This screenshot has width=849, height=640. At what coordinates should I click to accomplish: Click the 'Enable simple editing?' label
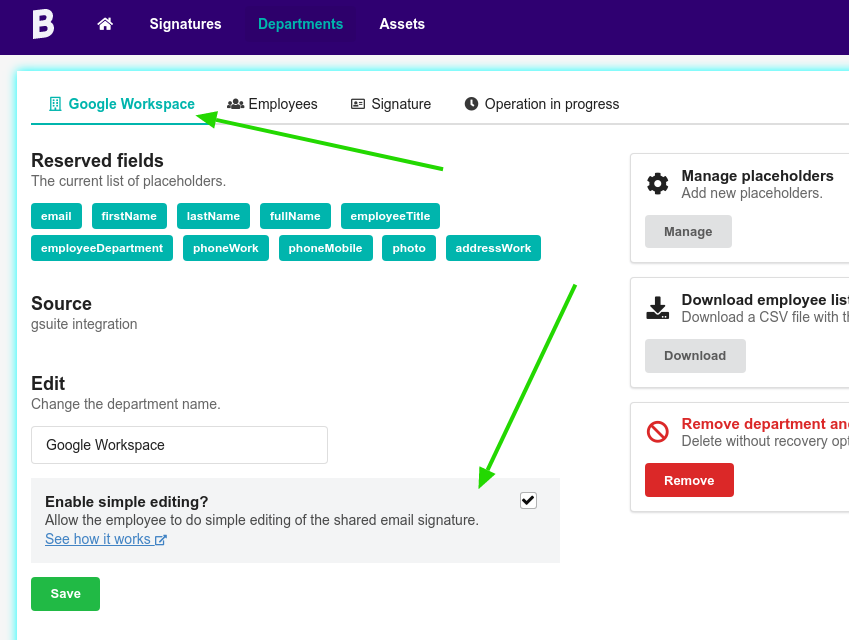pyautogui.click(x=127, y=502)
